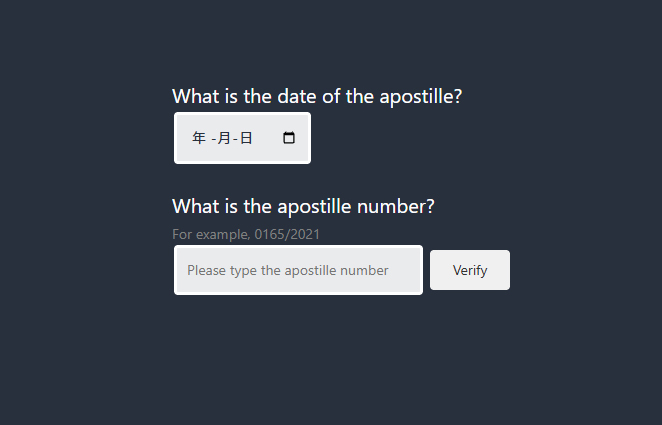Click the month (月) segment of date
This screenshot has height=425, width=662.
223,138
